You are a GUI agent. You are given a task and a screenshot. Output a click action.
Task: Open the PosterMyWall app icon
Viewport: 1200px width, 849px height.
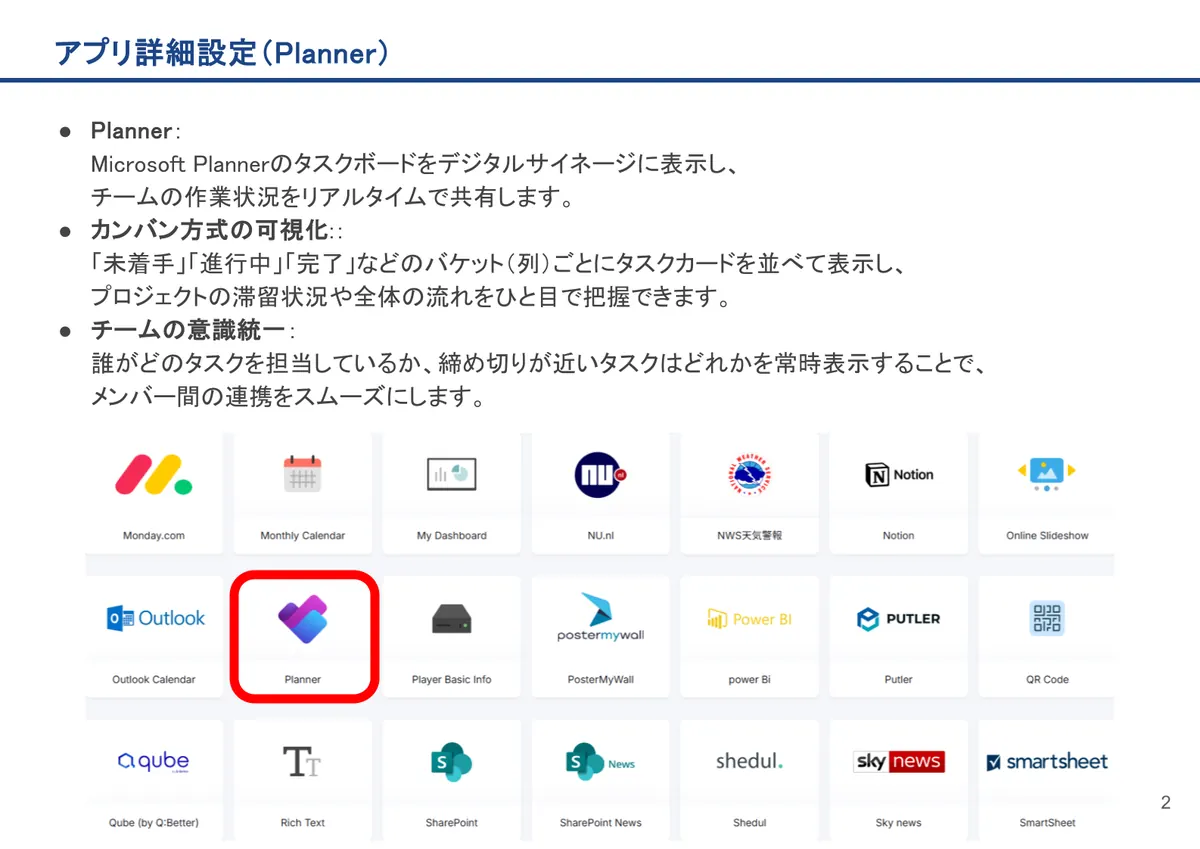[600, 617]
